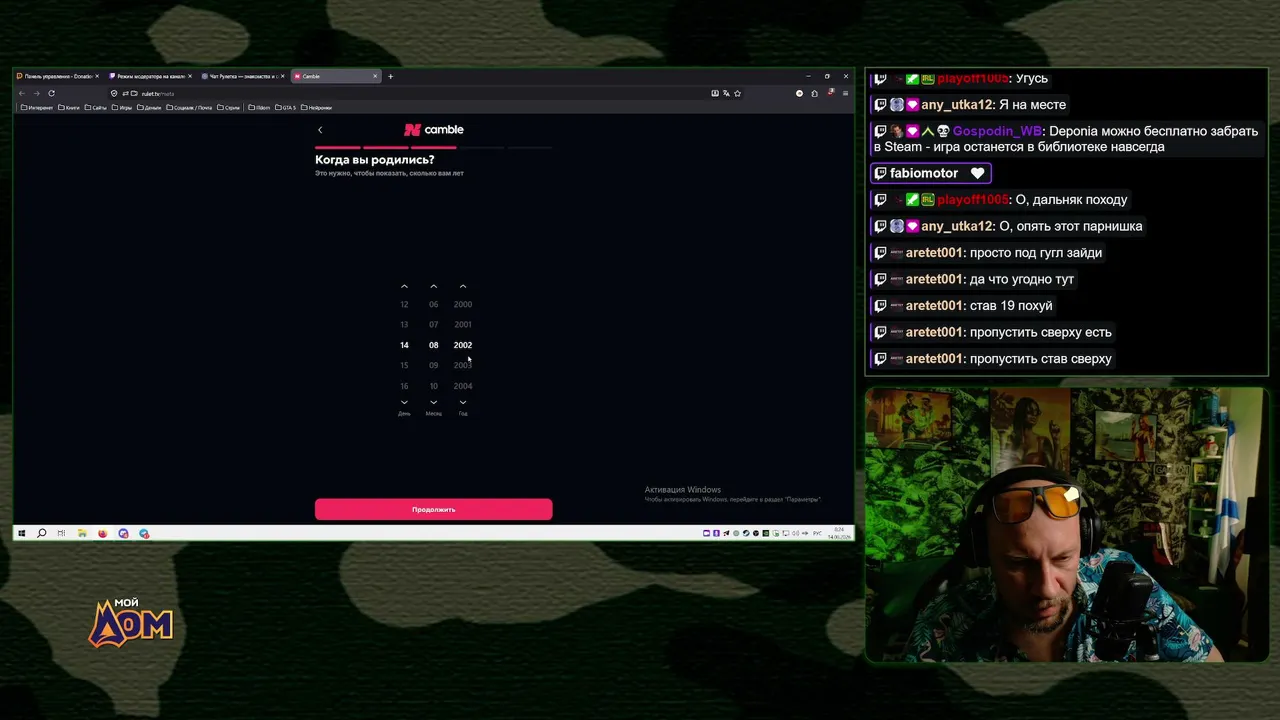The image size is (1280, 720).
Task: Open the GTA 5 bookmarks folder
Action: click(286, 107)
